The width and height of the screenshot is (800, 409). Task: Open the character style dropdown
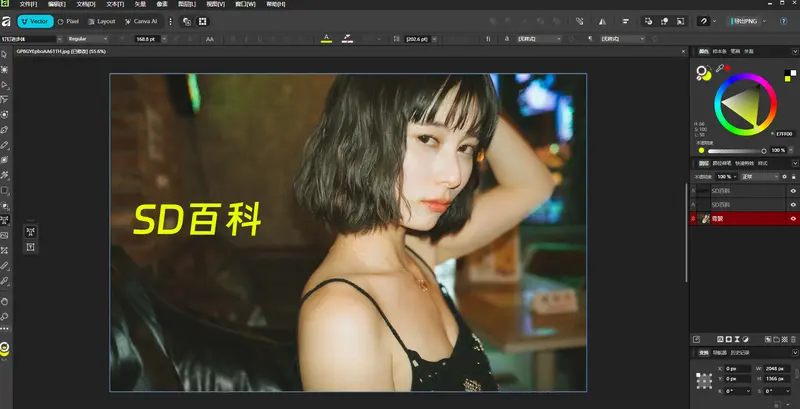pos(539,39)
